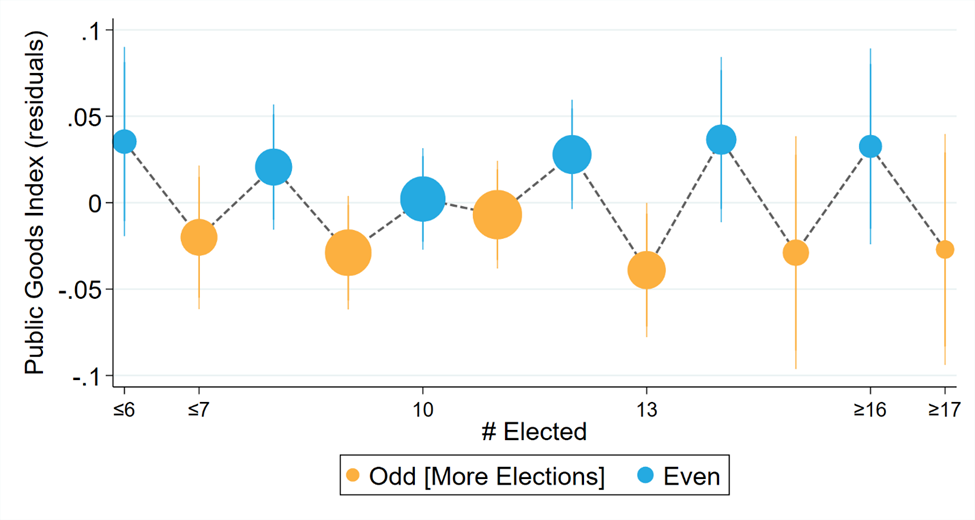Select the orange marker just before 10
The height and width of the screenshot is (520, 975).
click(x=348, y=253)
